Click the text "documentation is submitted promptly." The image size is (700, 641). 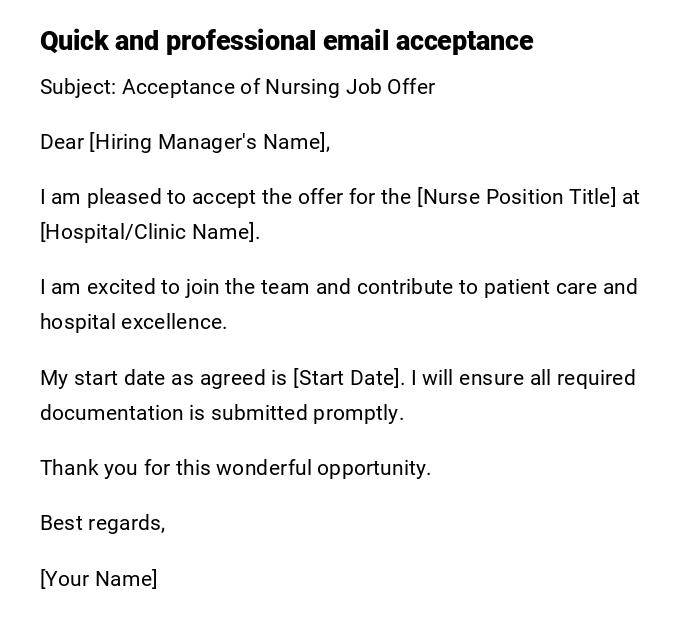pyautogui.click(x=222, y=413)
